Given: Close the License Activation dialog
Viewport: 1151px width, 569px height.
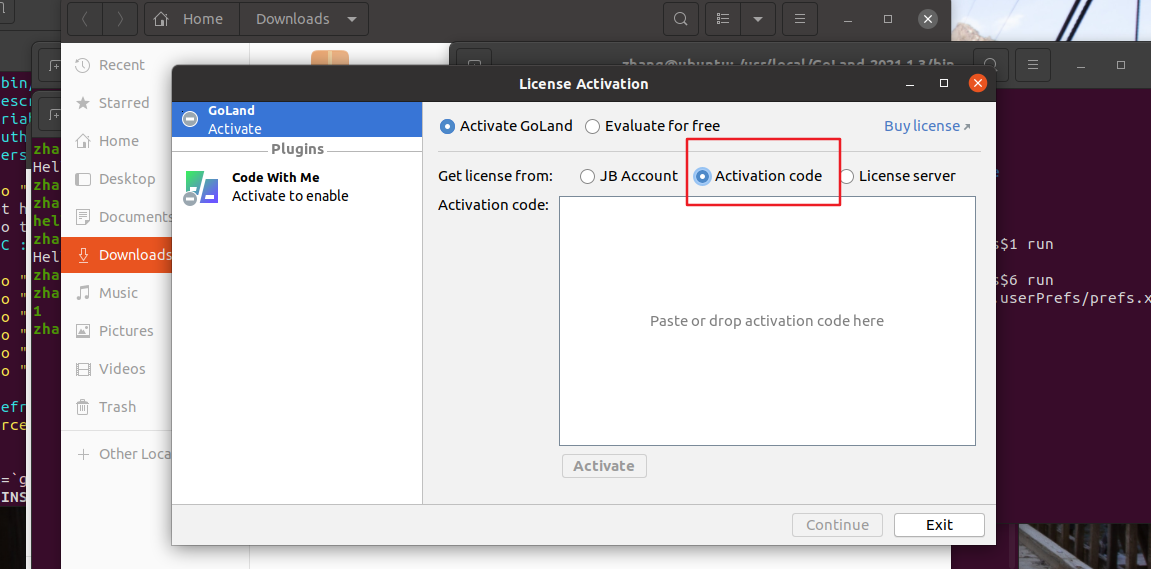Looking at the screenshot, I should (977, 84).
